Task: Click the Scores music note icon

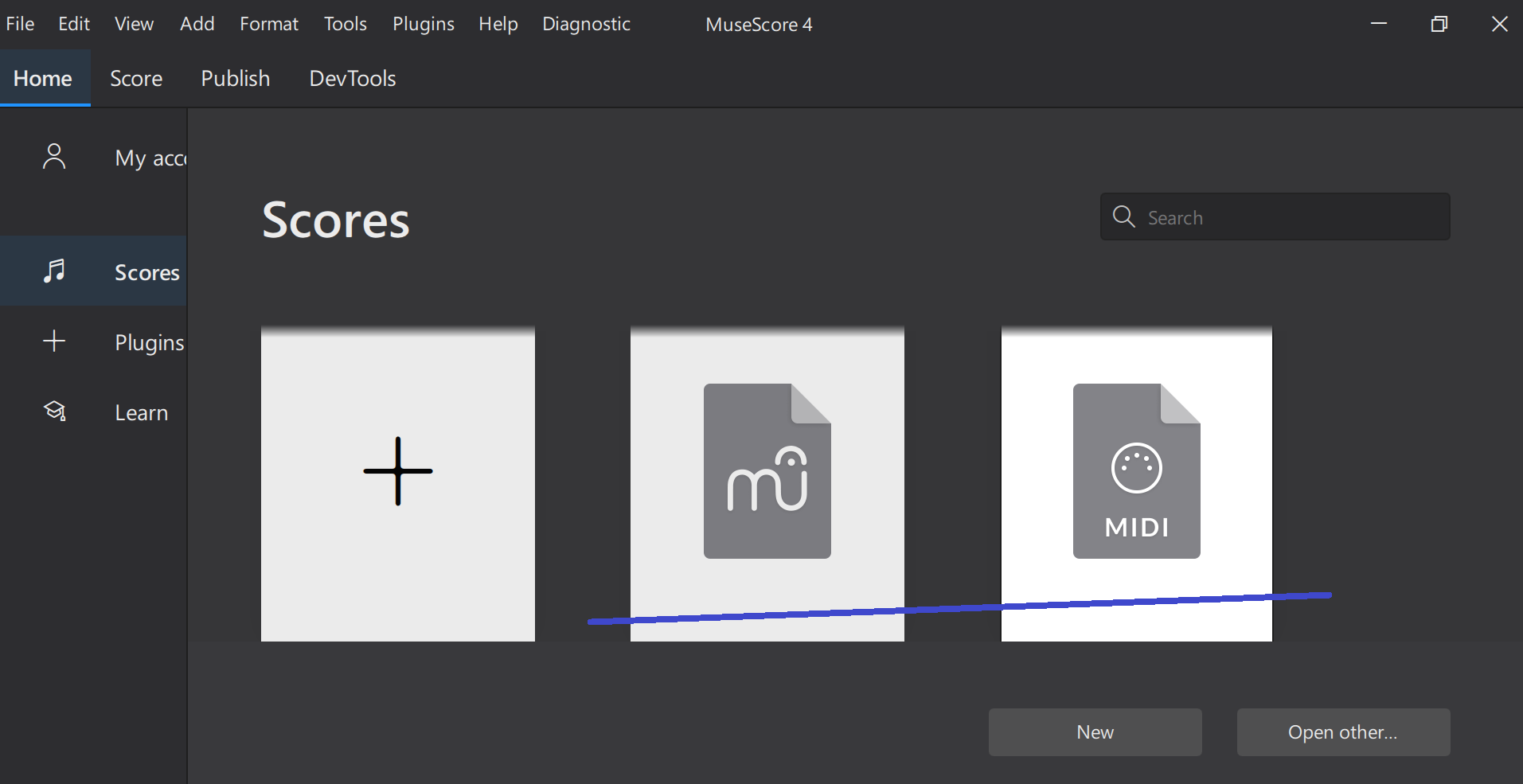Action: point(53,271)
